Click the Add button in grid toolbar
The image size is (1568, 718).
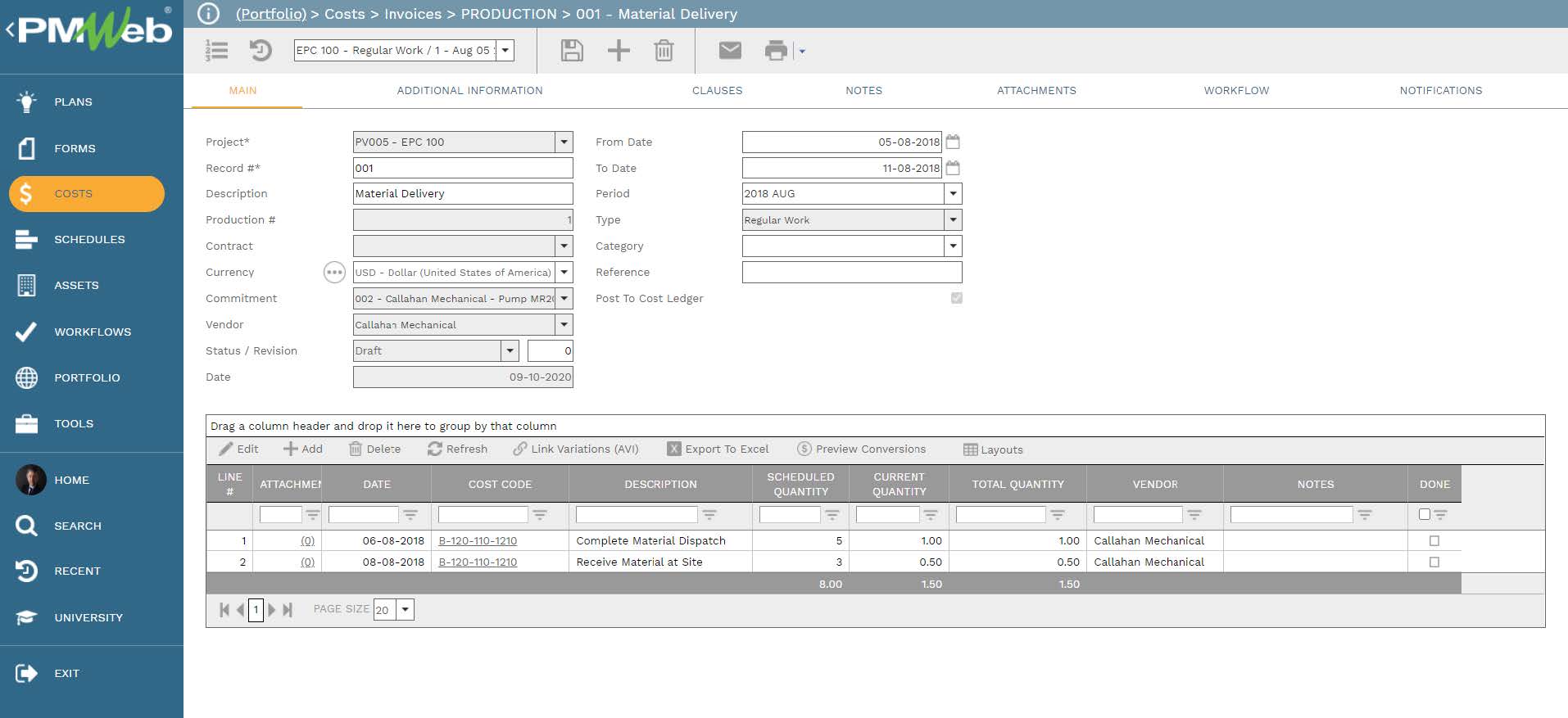302,449
